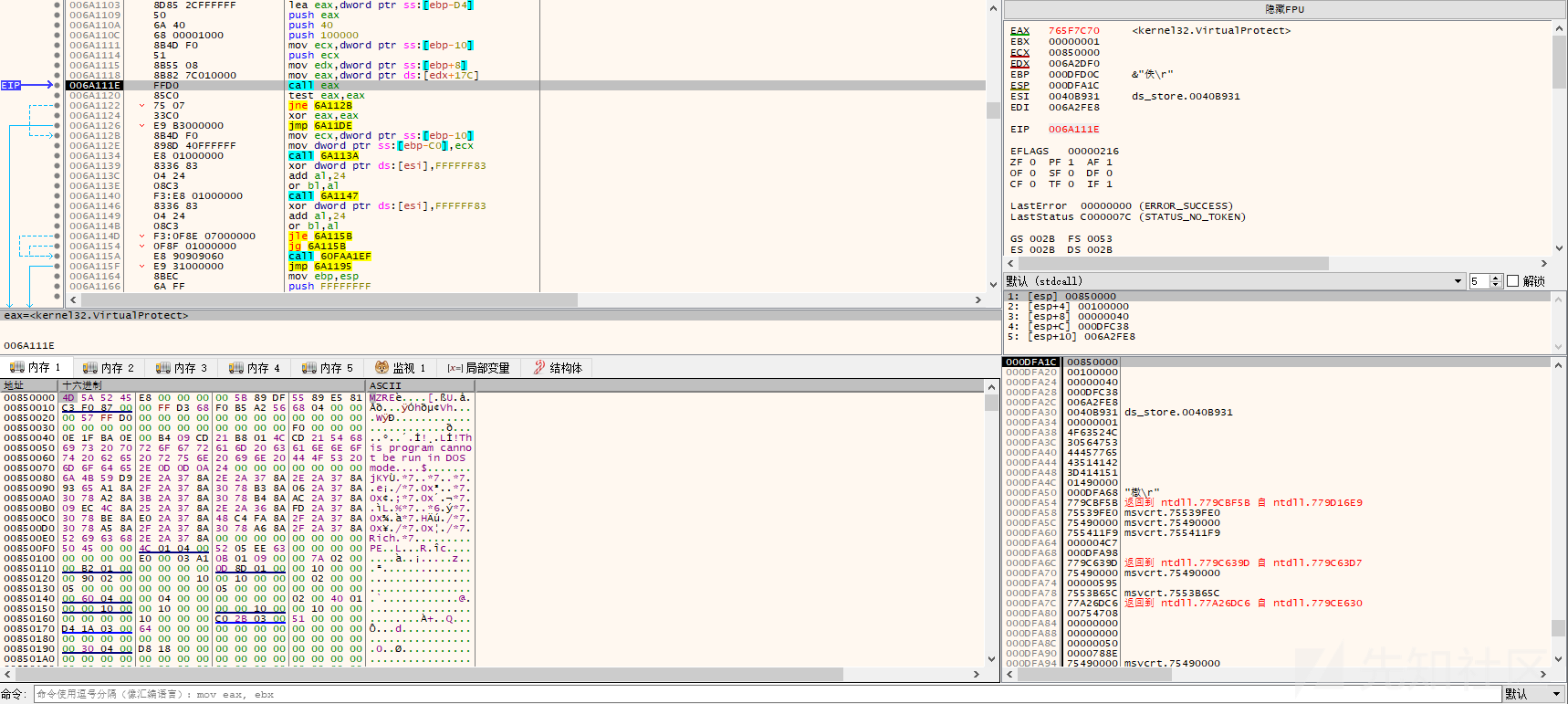Viewport: 1568px width, 704px height.
Task: Click disassembly horizontal scroll right arrow
Action: pyautogui.click(x=977, y=299)
